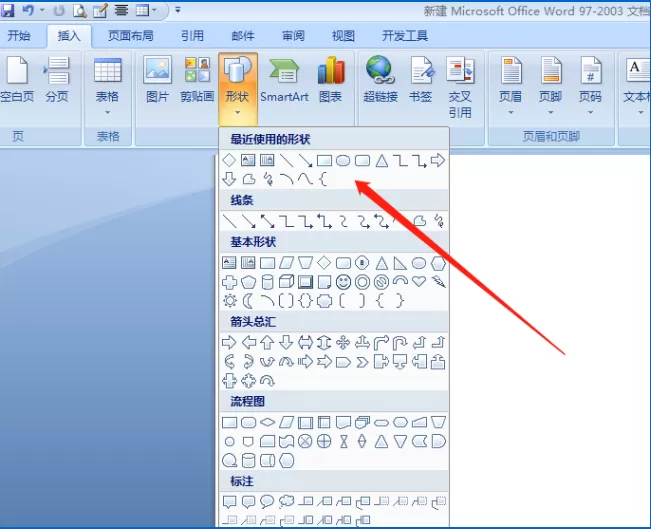Viewport: 651px width, 529px height.
Task: Select the up arrow in 箭头总汇
Action: tap(267, 343)
